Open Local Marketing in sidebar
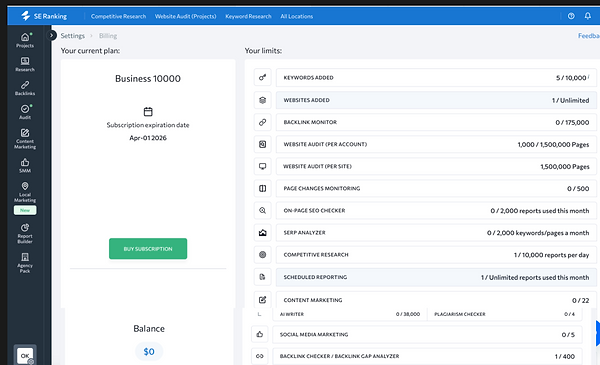The height and width of the screenshot is (365, 600). coord(25,192)
